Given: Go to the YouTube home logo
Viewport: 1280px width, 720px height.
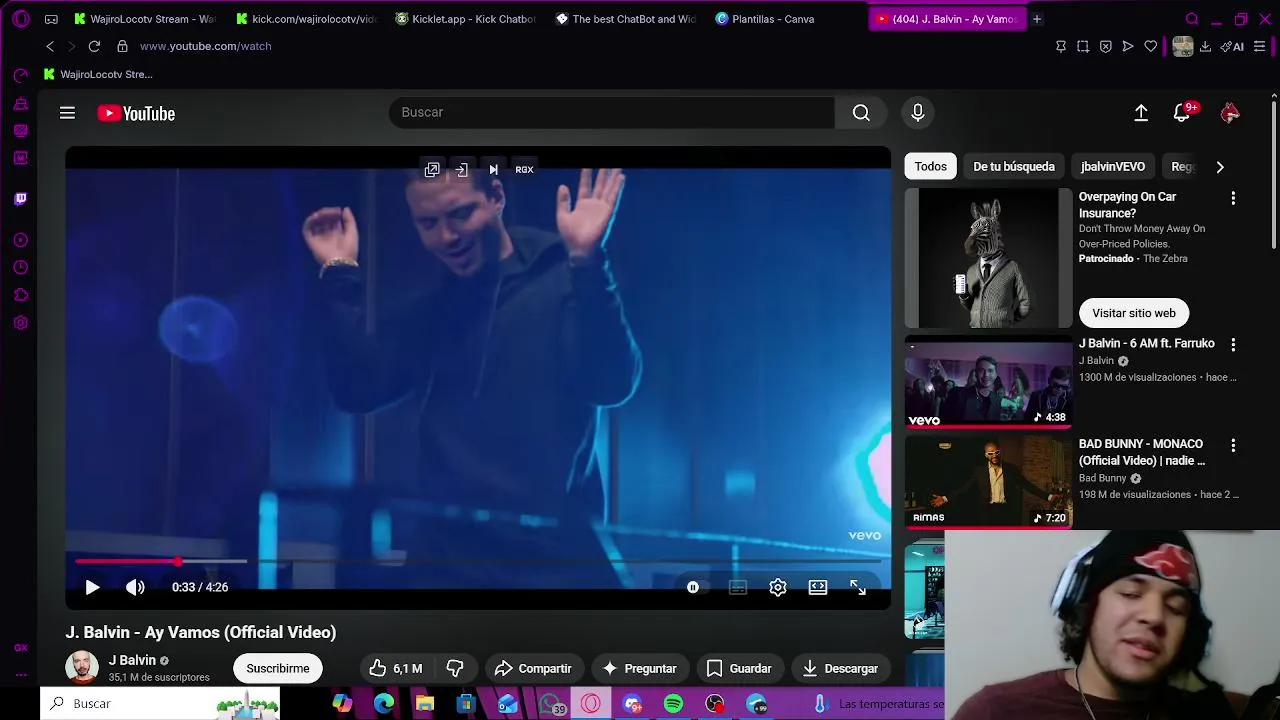Looking at the screenshot, I should click(136, 114).
